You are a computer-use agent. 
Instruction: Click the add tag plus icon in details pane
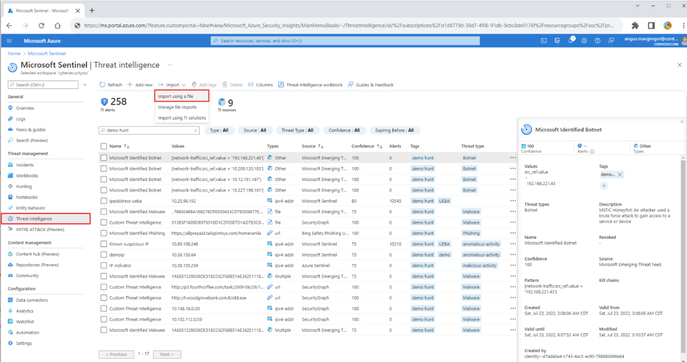click(604, 186)
